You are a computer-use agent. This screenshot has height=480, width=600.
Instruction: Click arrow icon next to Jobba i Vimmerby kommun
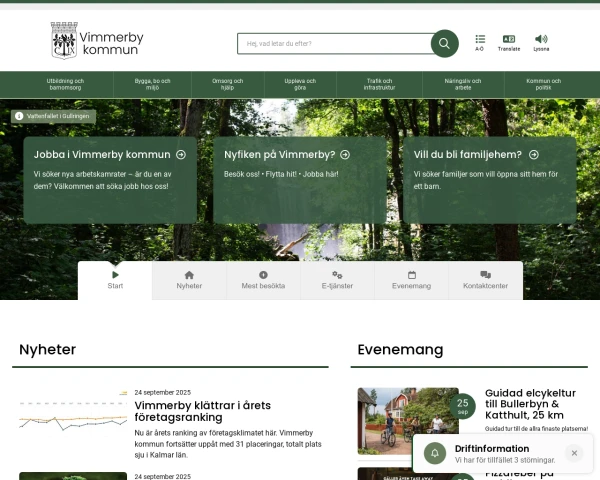pyautogui.click(x=181, y=155)
